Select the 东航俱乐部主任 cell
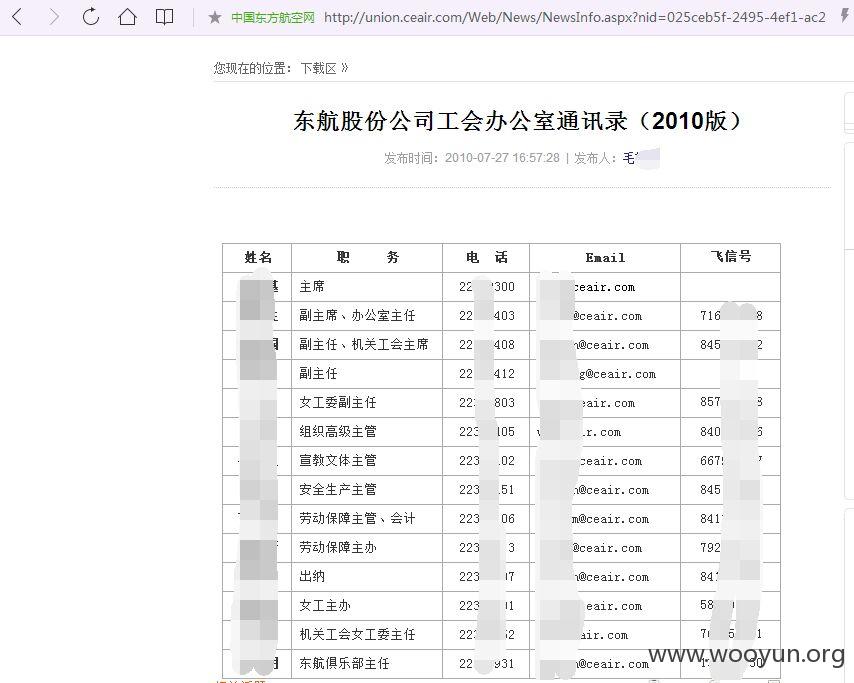The image size is (854, 683). [x=367, y=663]
